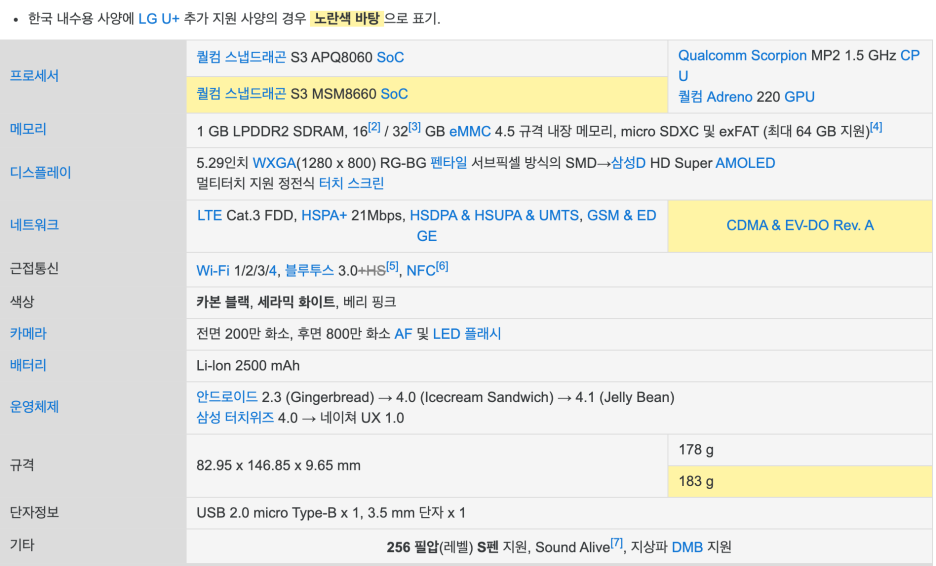Viewport: 936px width, 566px height.
Task: Click footnote [3] after 32
Action: click(415, 127)
